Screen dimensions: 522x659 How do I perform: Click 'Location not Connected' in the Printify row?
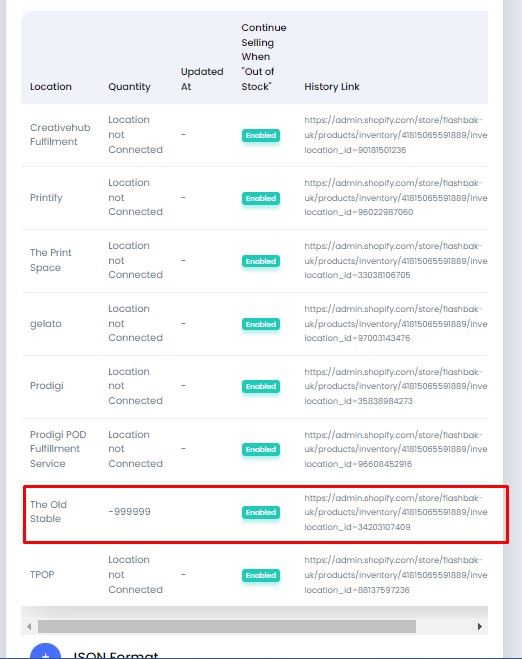click(135, 197)
